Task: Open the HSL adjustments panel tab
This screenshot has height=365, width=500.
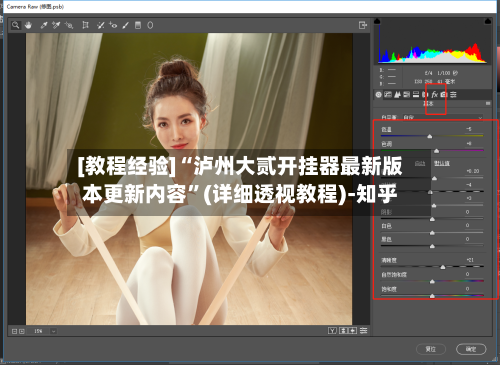Action: click(x=407, y=95)
